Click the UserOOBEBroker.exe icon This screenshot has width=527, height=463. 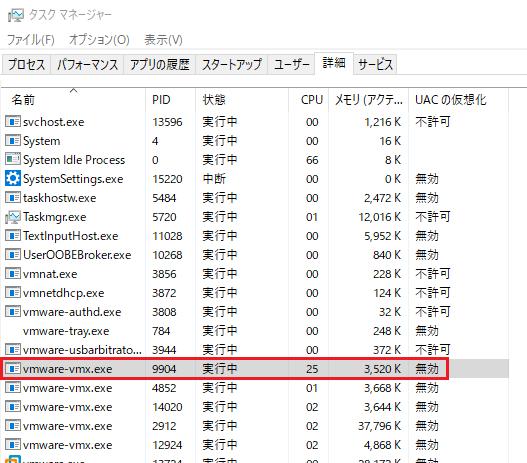13,255
